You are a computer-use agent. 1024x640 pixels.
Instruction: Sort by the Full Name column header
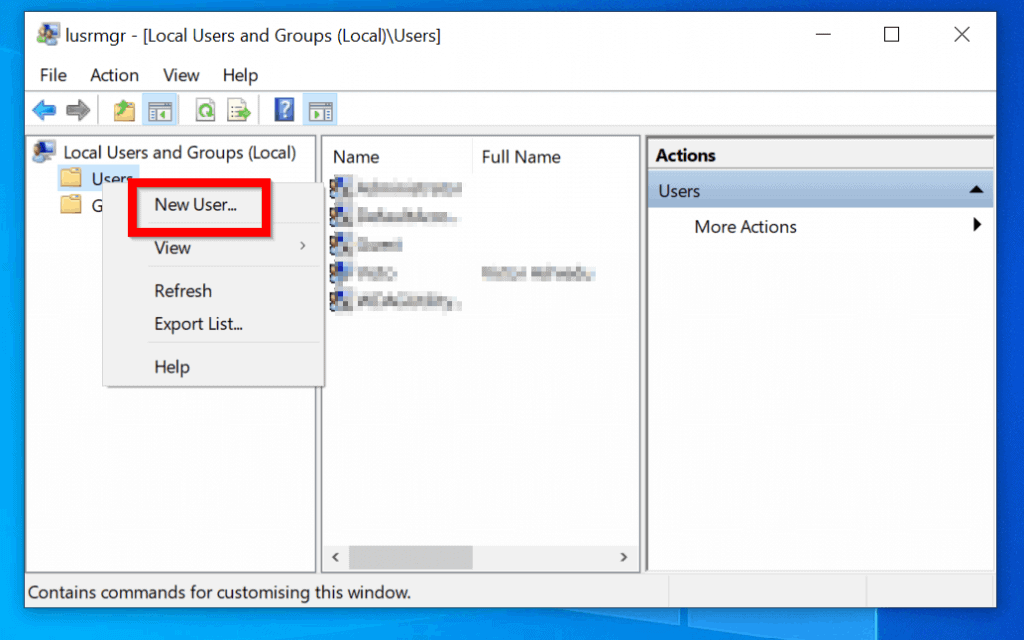521,157
